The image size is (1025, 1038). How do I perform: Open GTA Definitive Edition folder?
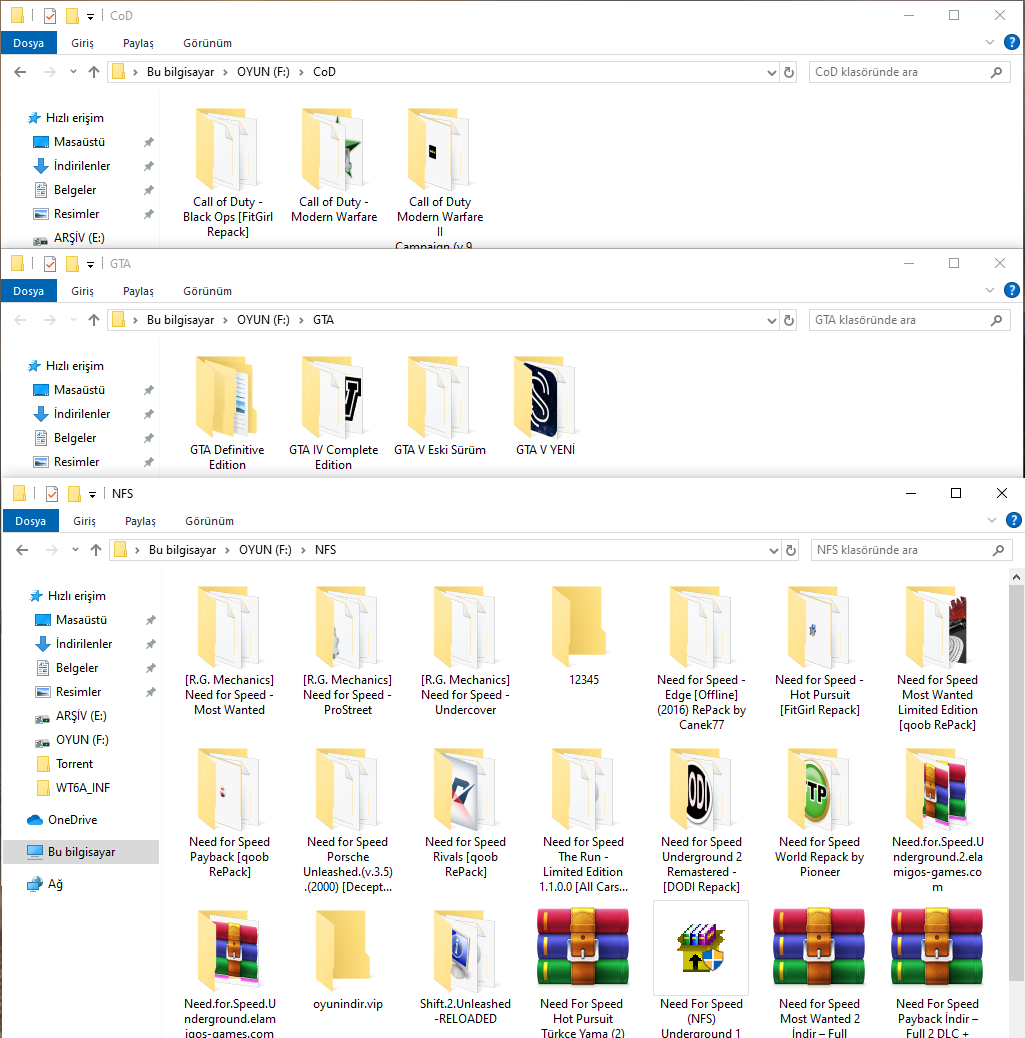click(227, 413)
